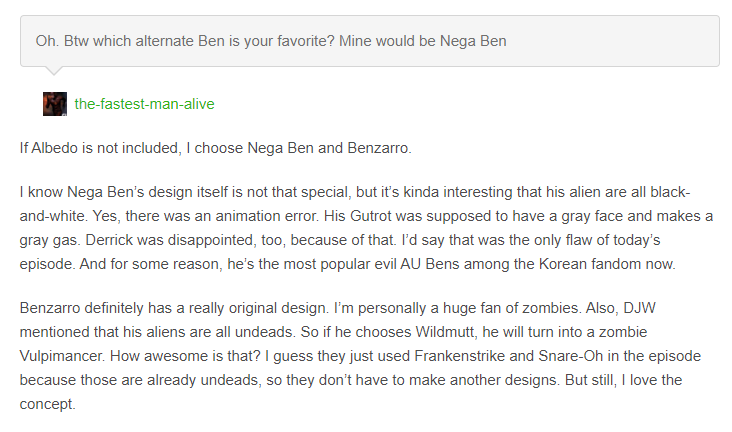Screen dimensions: 732x432
Task: Open the-fastest-man-alive profile link
Action: coord(144,104)
